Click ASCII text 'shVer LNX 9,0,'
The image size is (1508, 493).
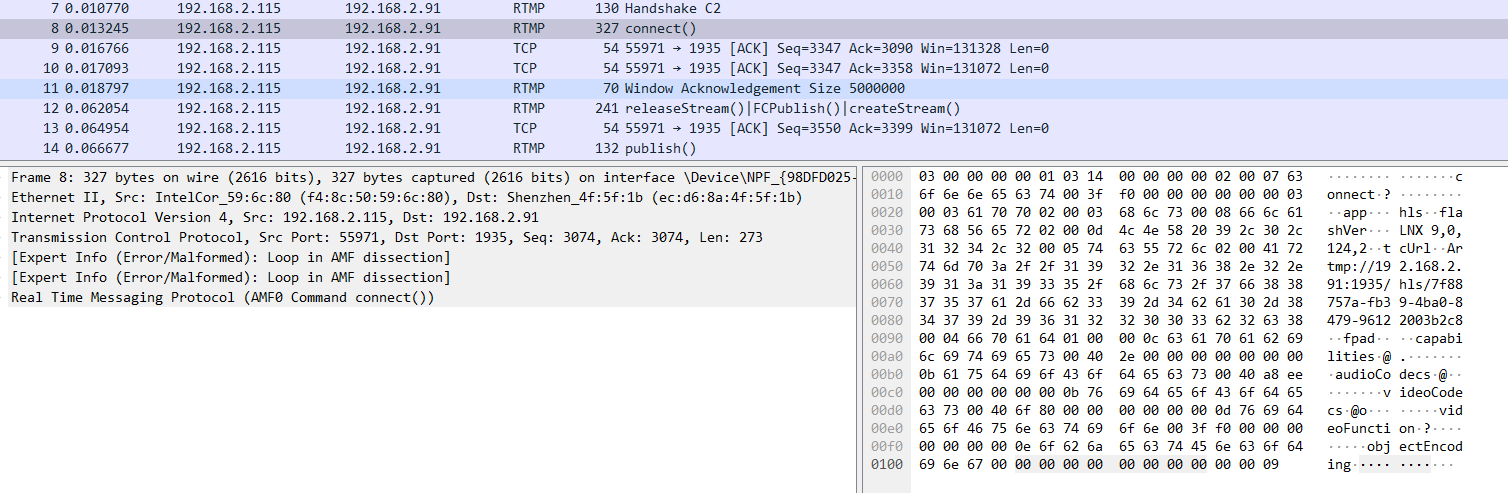click(x=1394, y=231)
